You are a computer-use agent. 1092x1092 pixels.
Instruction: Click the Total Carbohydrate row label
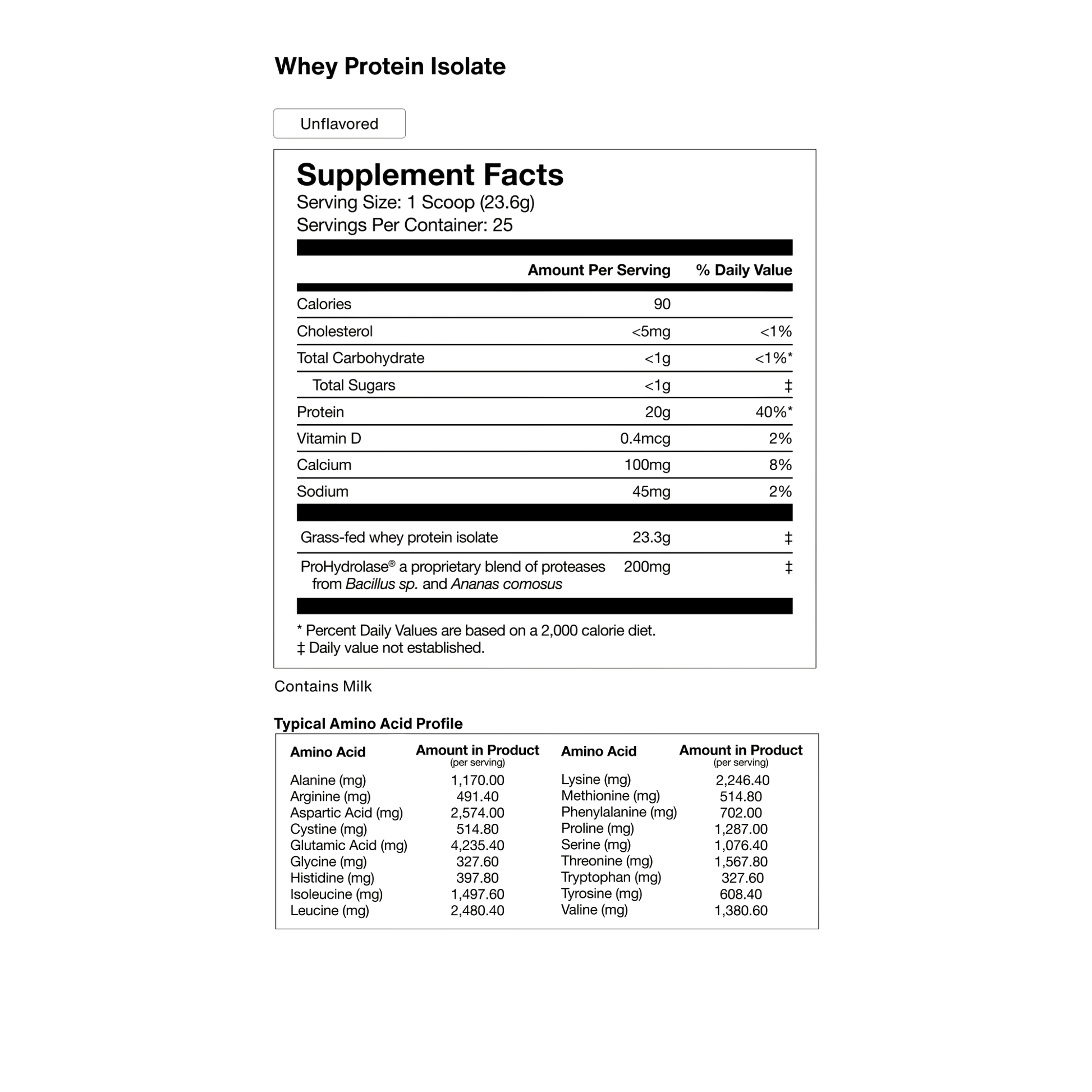point(360,358)
